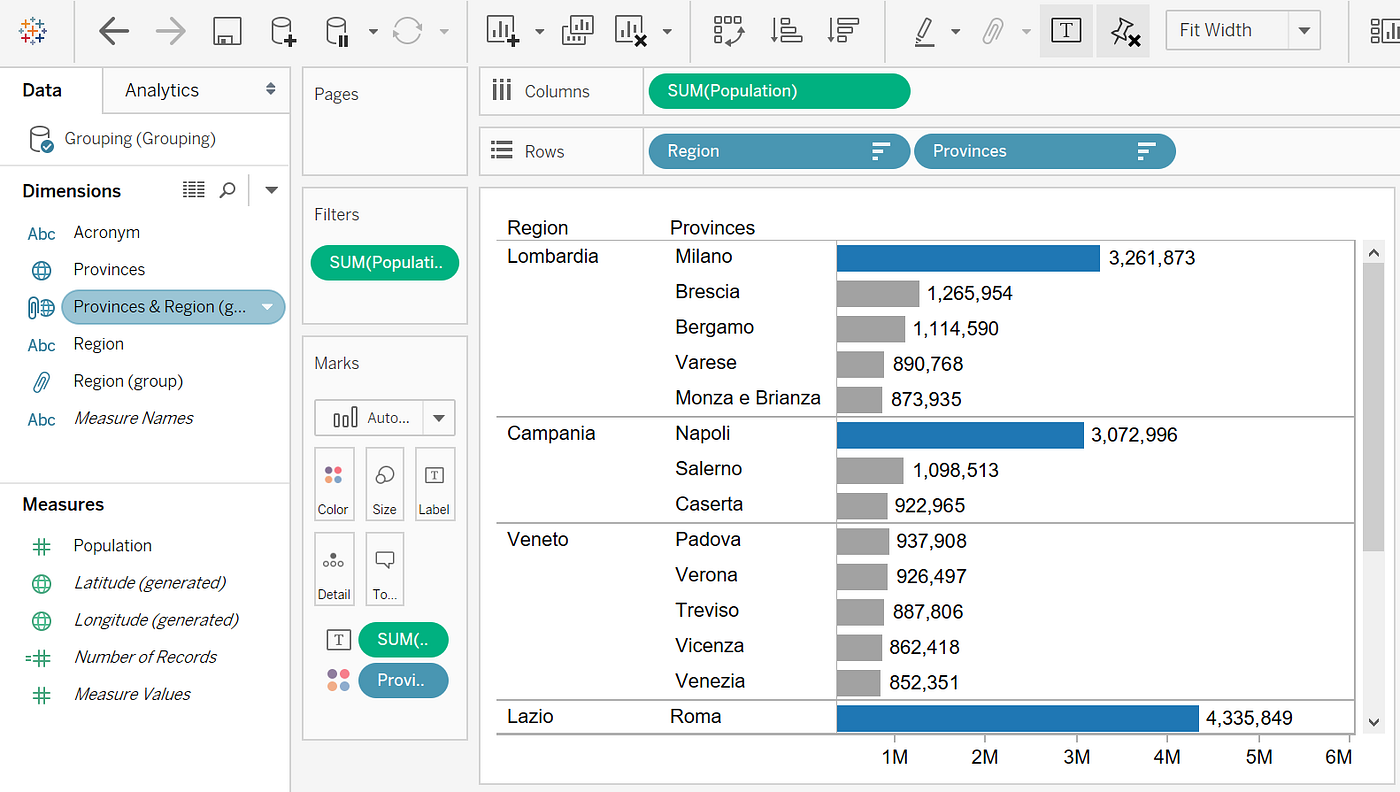Open the Provinces & Region group field dropdown

coord(266,307)
